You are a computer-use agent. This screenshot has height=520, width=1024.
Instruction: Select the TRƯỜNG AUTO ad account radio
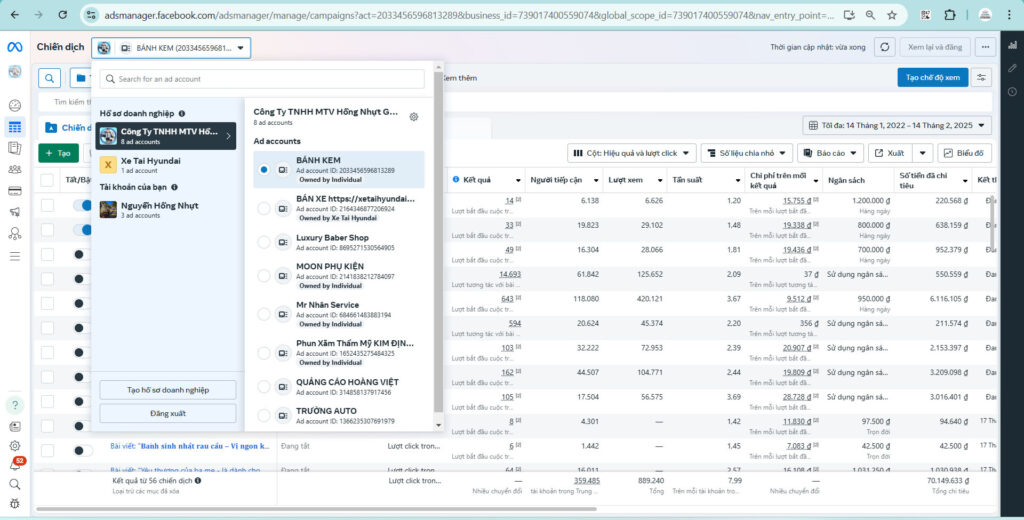[264, 415]
